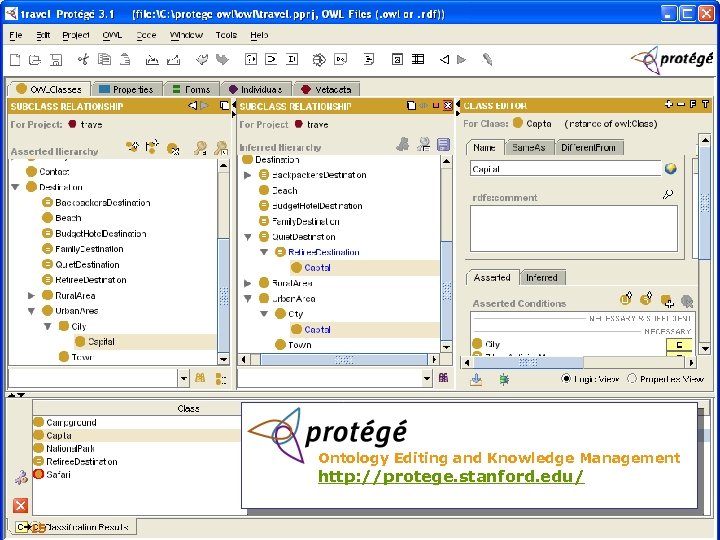Open the DifferentFrom tab in Class Editor
This screenshot has height=540, width=720.
pos(588,147)
